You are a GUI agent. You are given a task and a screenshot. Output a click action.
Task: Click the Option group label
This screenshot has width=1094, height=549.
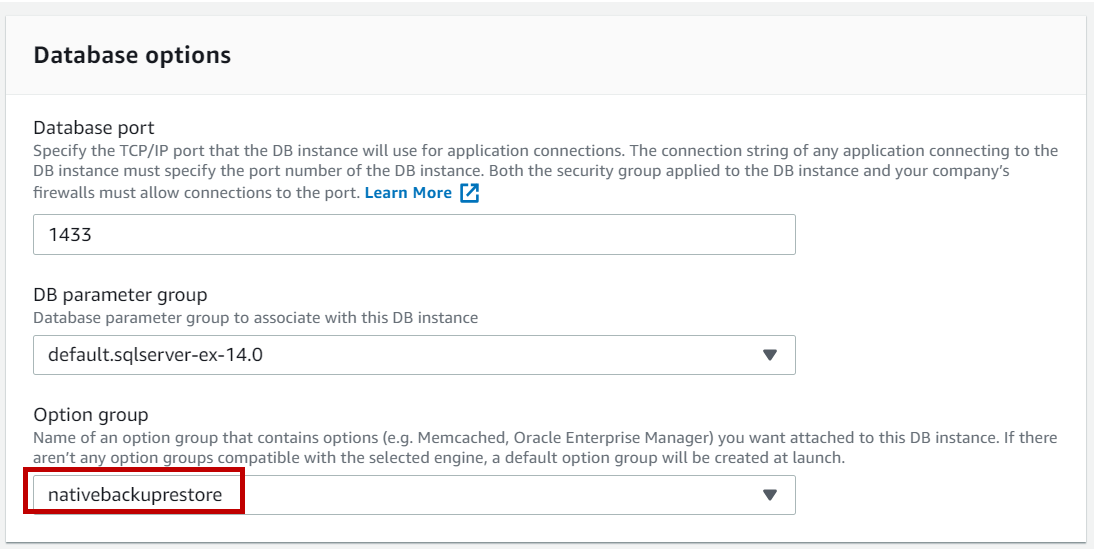[91, 415]
